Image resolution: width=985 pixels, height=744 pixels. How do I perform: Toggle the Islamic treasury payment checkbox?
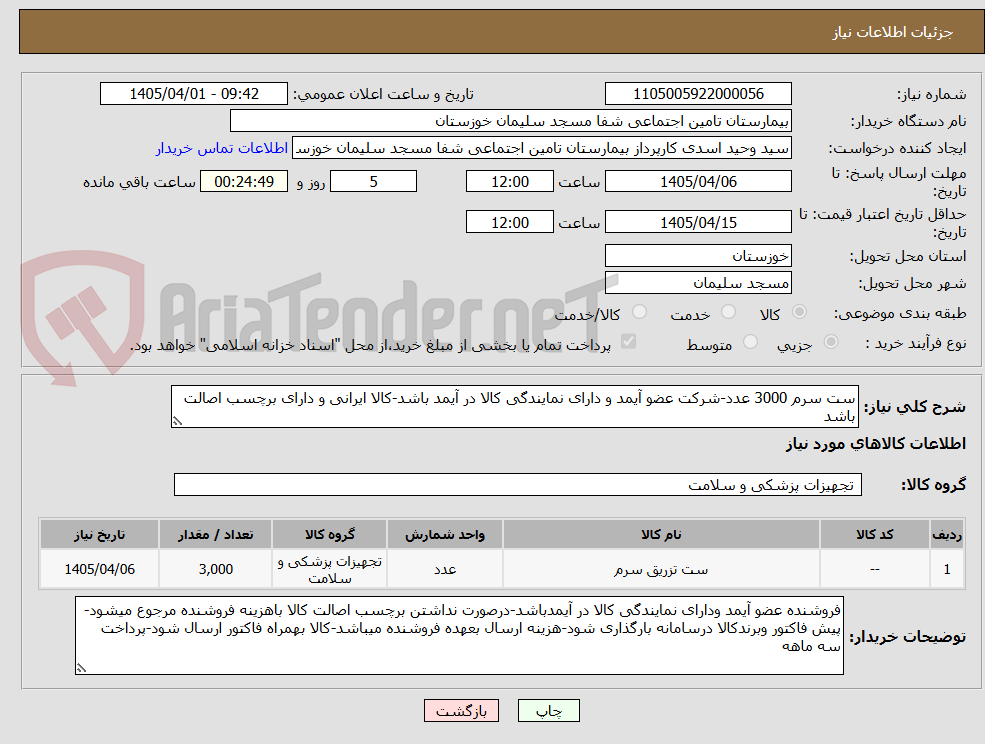click(628, 341)
